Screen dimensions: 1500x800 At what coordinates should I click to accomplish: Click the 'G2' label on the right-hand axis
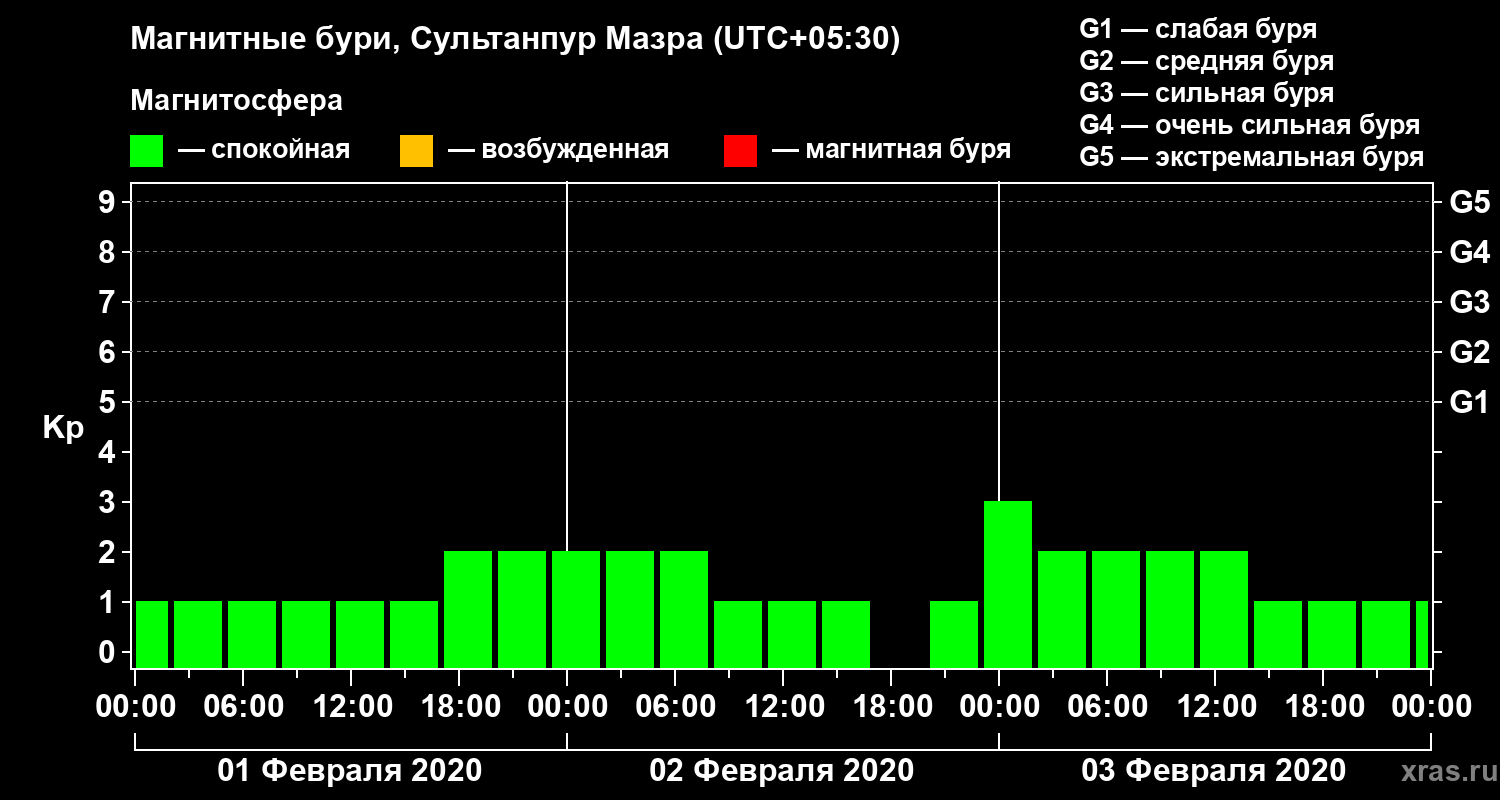coord(1470,352)
